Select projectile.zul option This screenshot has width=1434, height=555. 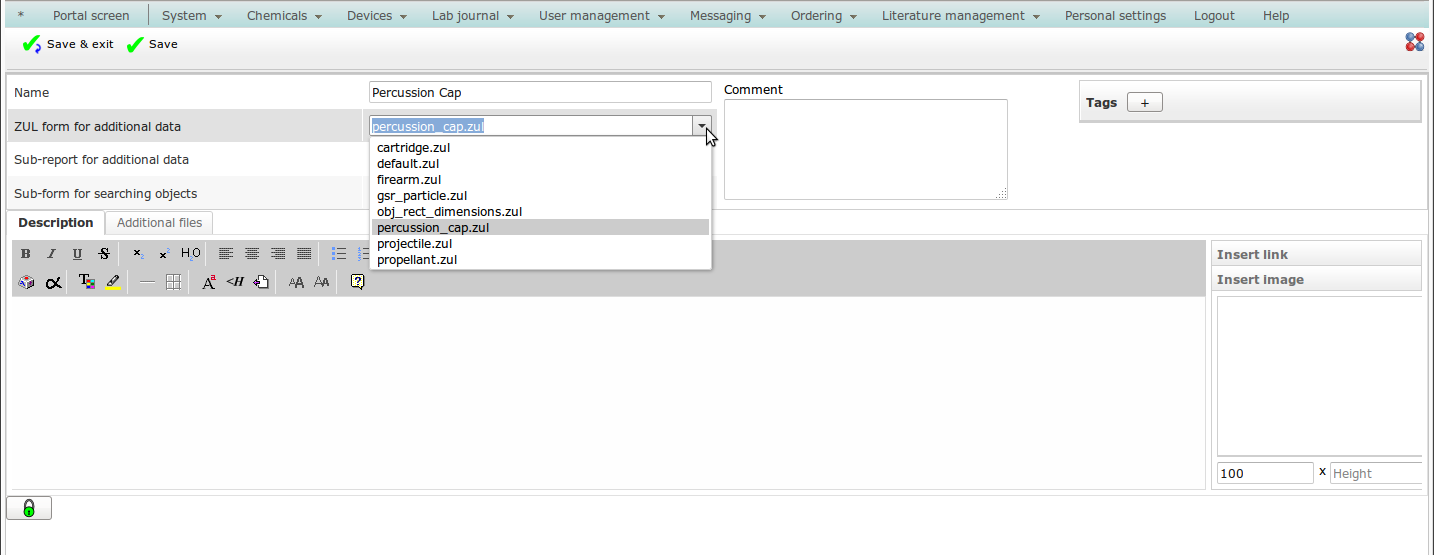point(414,244)
